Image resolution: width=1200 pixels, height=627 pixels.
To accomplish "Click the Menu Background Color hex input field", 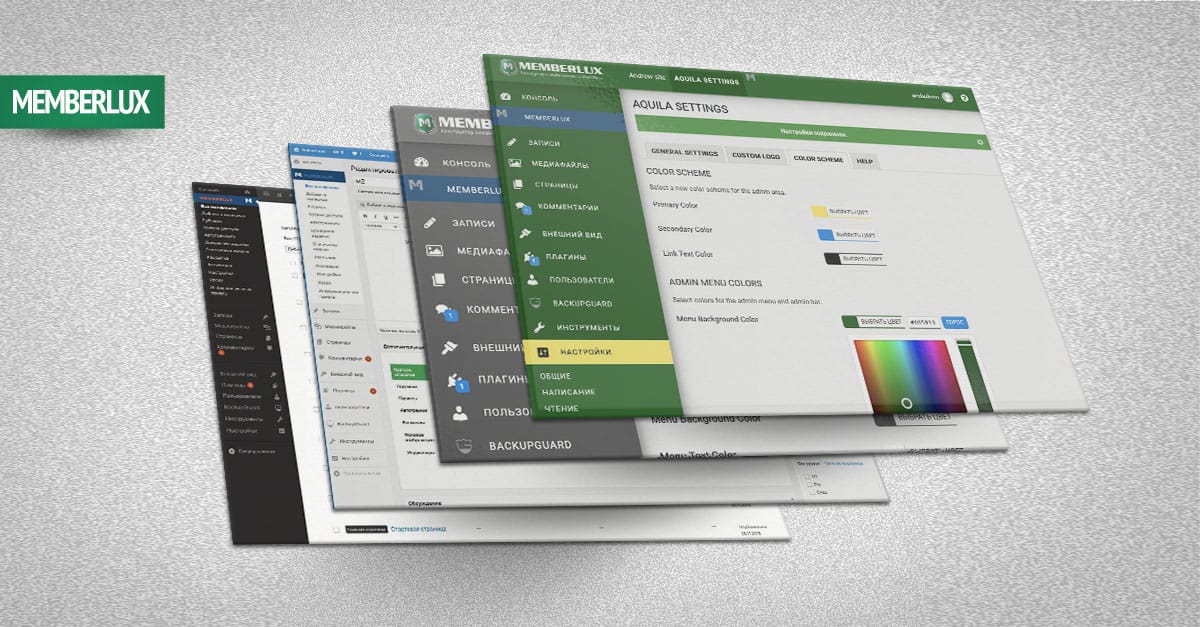I will coord(922,322).
